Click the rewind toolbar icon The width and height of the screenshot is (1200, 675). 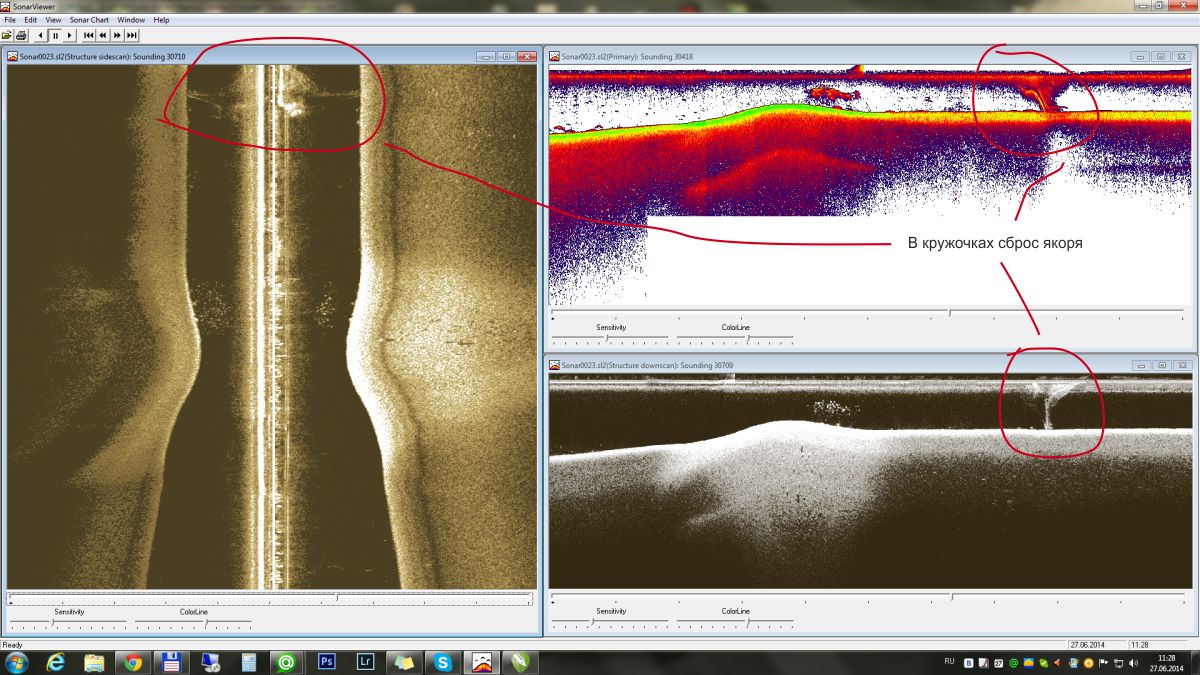pyautogui.click(x=103, y=35)
